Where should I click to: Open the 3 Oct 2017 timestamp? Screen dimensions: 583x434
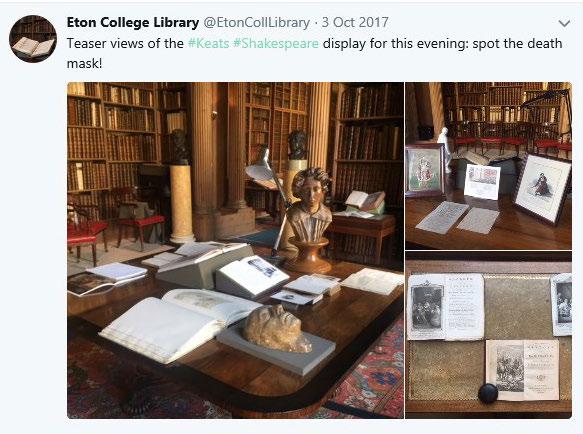355,23
